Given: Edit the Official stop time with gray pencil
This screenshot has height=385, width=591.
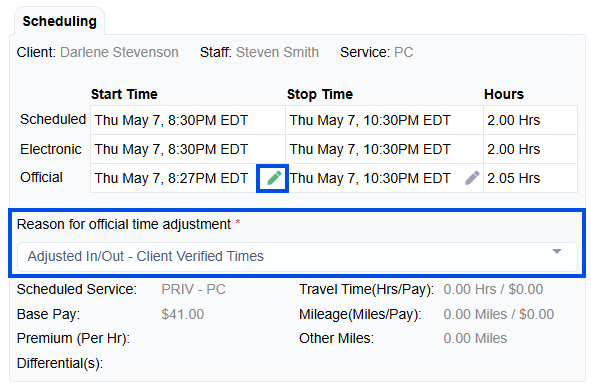Looking at the screenshot, I should 472,178.
